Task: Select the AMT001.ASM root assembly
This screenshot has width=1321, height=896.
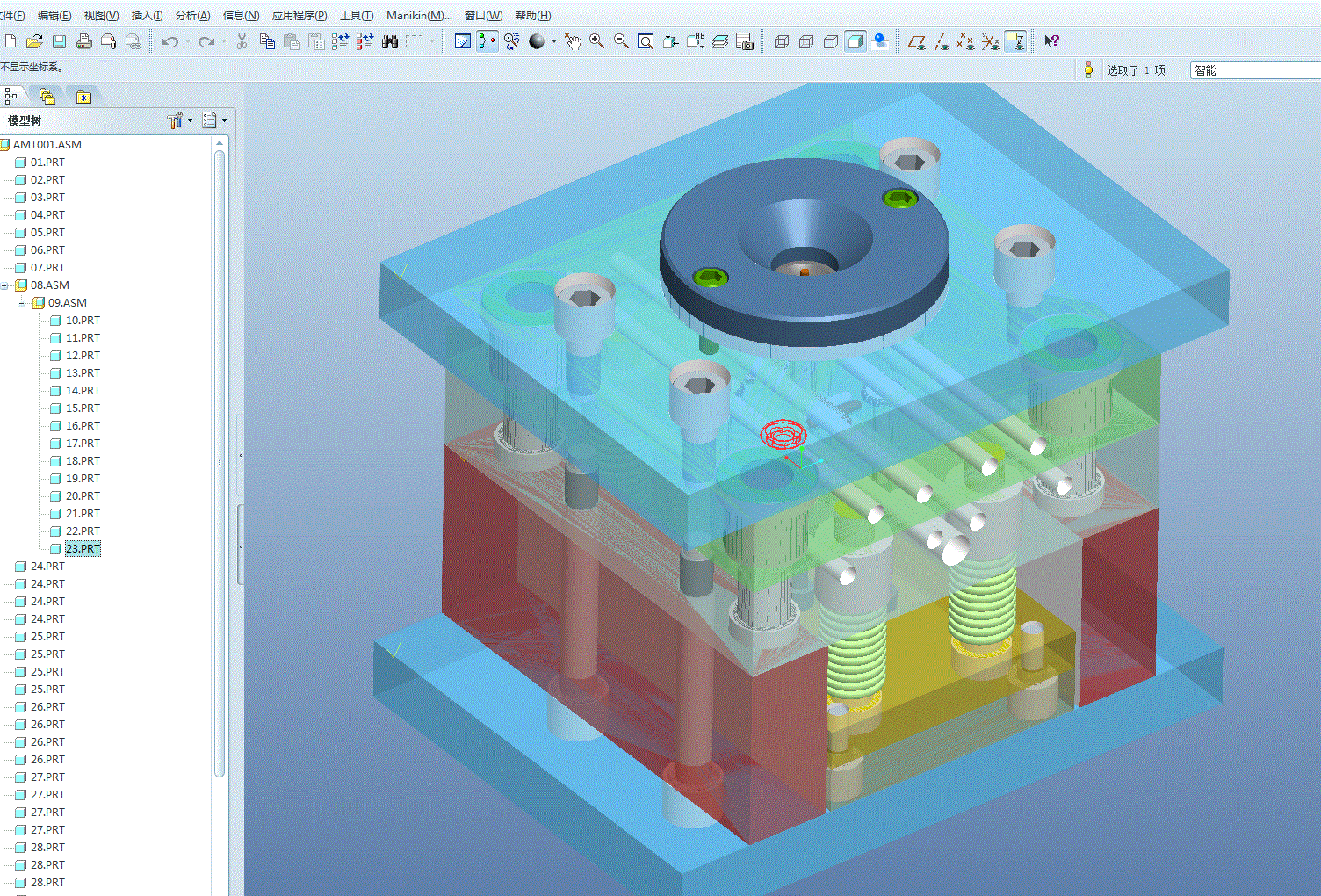Action: coord(47,145)
